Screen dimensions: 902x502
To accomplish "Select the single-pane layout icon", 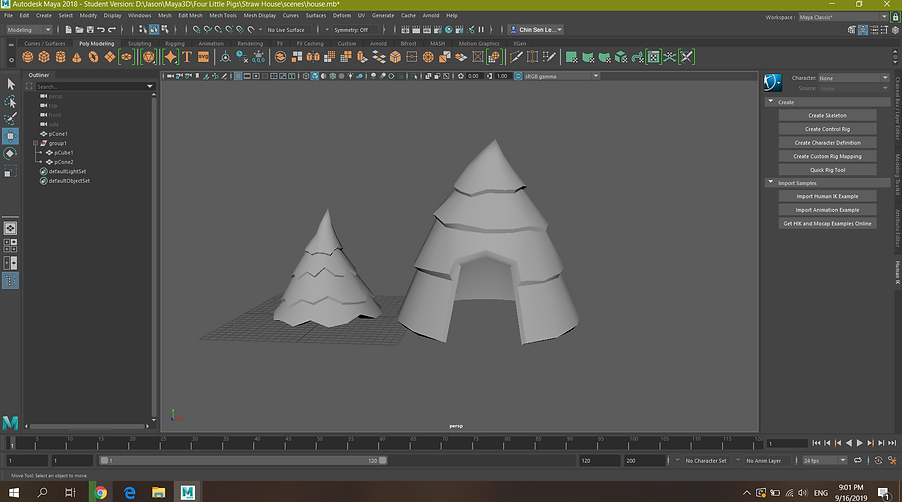I will (10, 228).
